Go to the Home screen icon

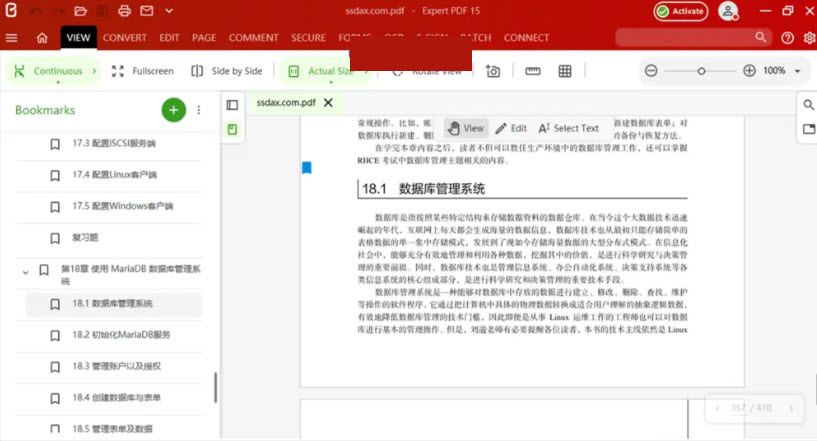click(42, 38)
